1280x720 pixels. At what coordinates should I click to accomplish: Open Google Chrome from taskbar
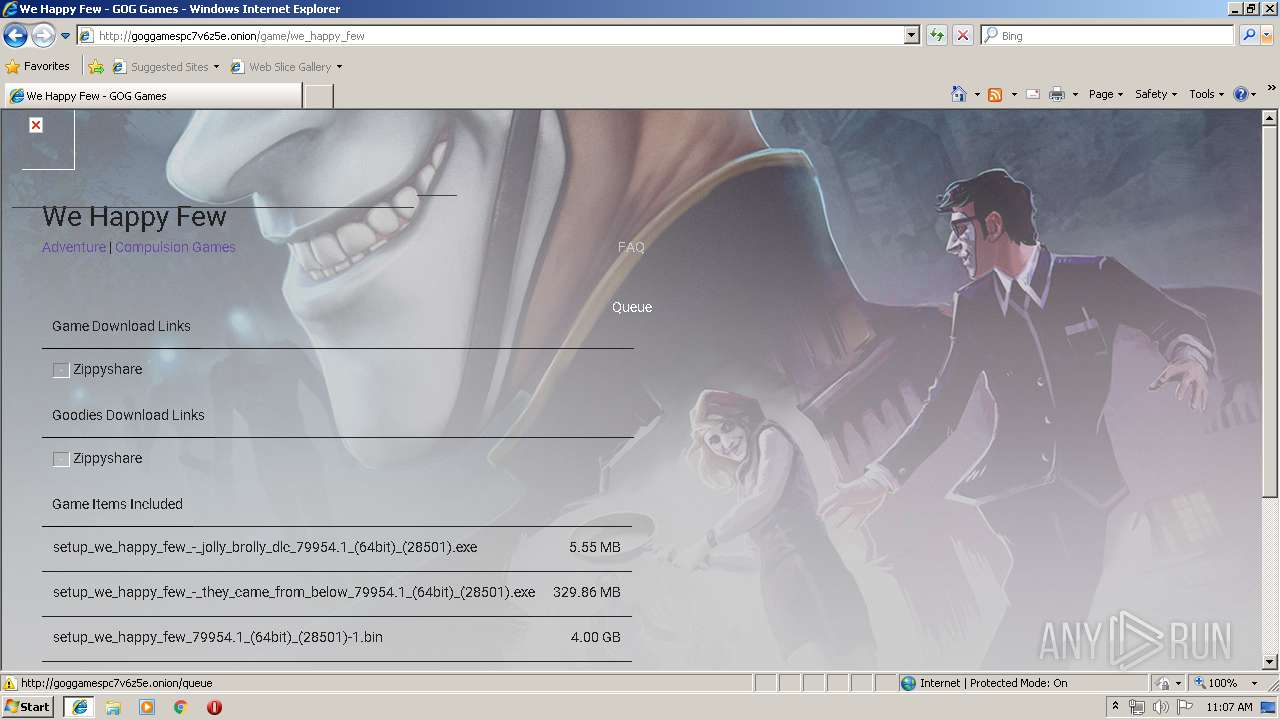coord(181,707)
